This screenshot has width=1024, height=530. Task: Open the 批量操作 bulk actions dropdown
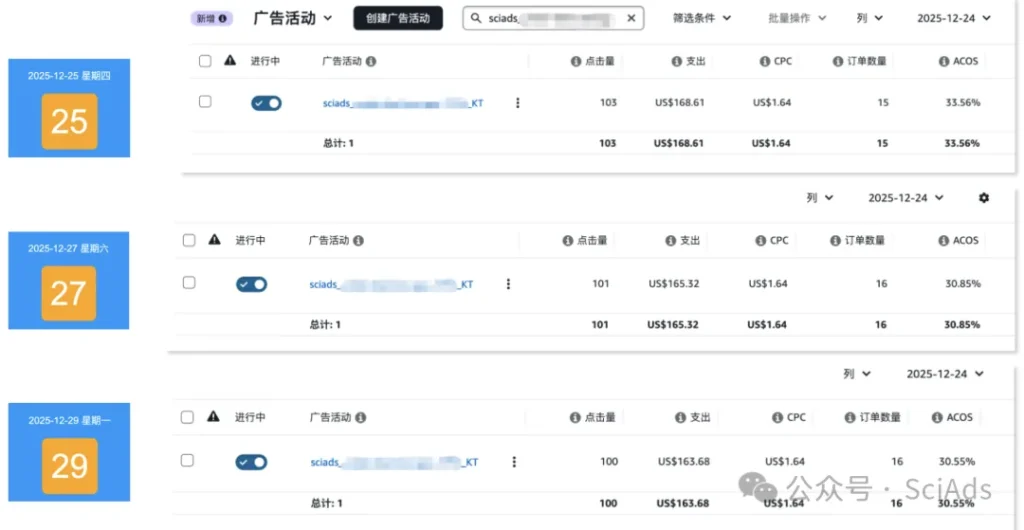[796, 18]
